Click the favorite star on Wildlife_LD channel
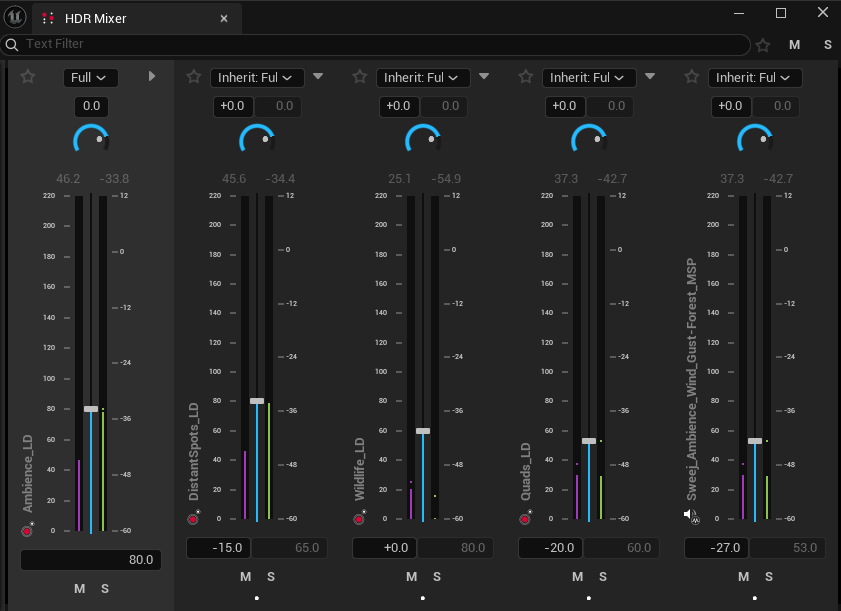Image resolution: width=841 pixels, height=611 pixels. coord(358,77)
